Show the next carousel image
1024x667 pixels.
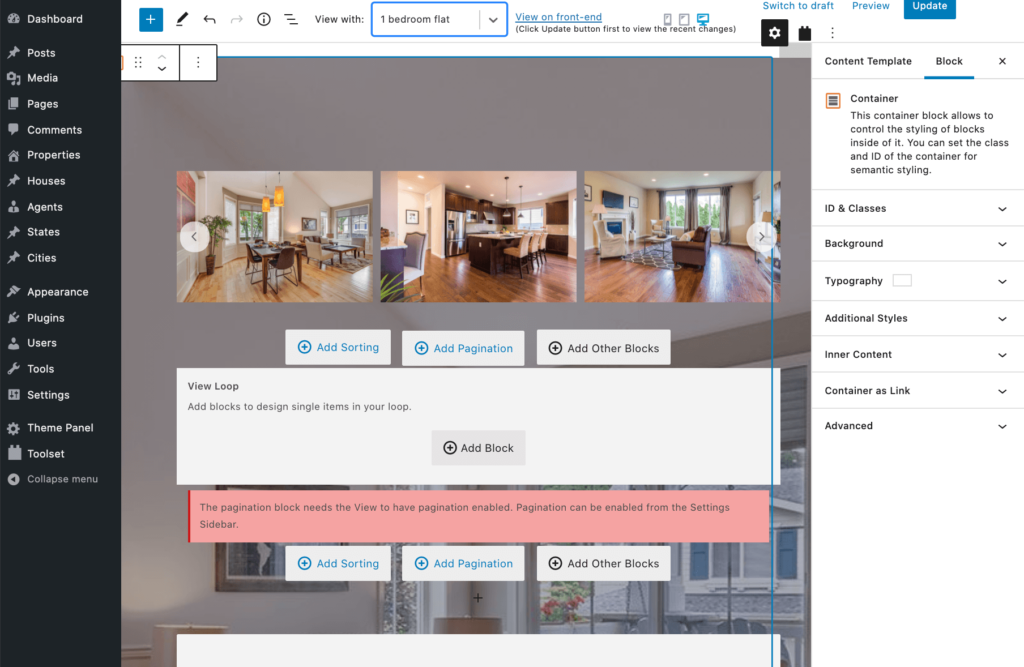pyautogui.click(x=761, y=236)
